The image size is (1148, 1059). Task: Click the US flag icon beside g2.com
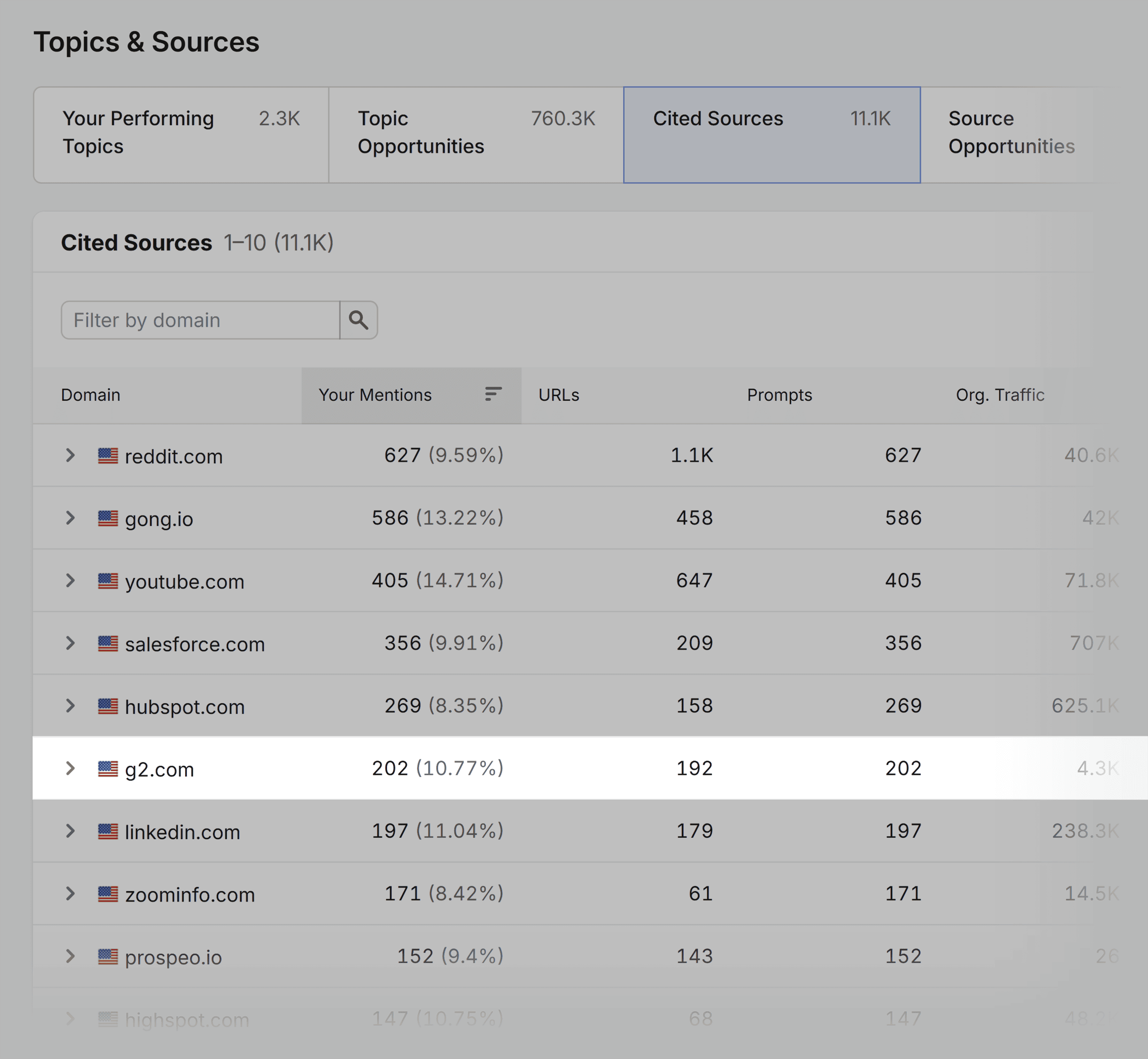tap(108, 768)
